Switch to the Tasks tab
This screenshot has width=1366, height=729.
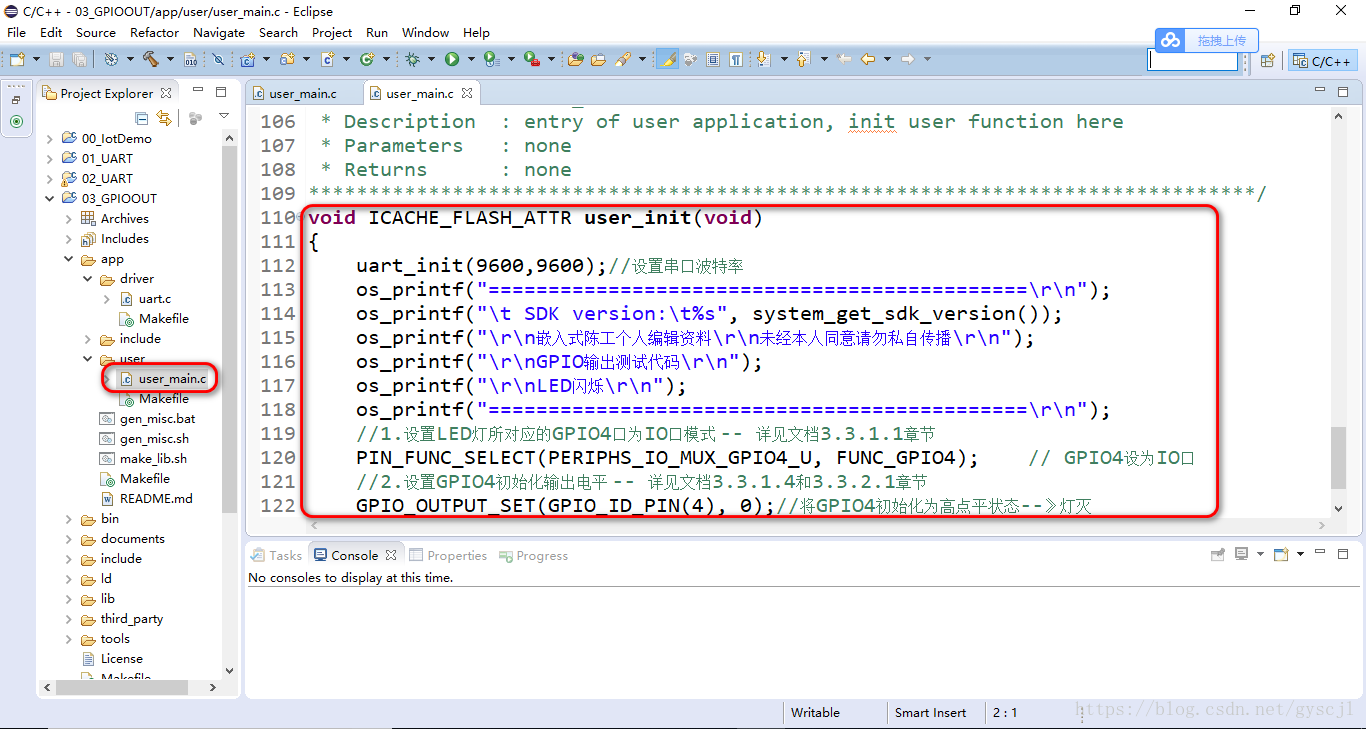pos(276,555)
